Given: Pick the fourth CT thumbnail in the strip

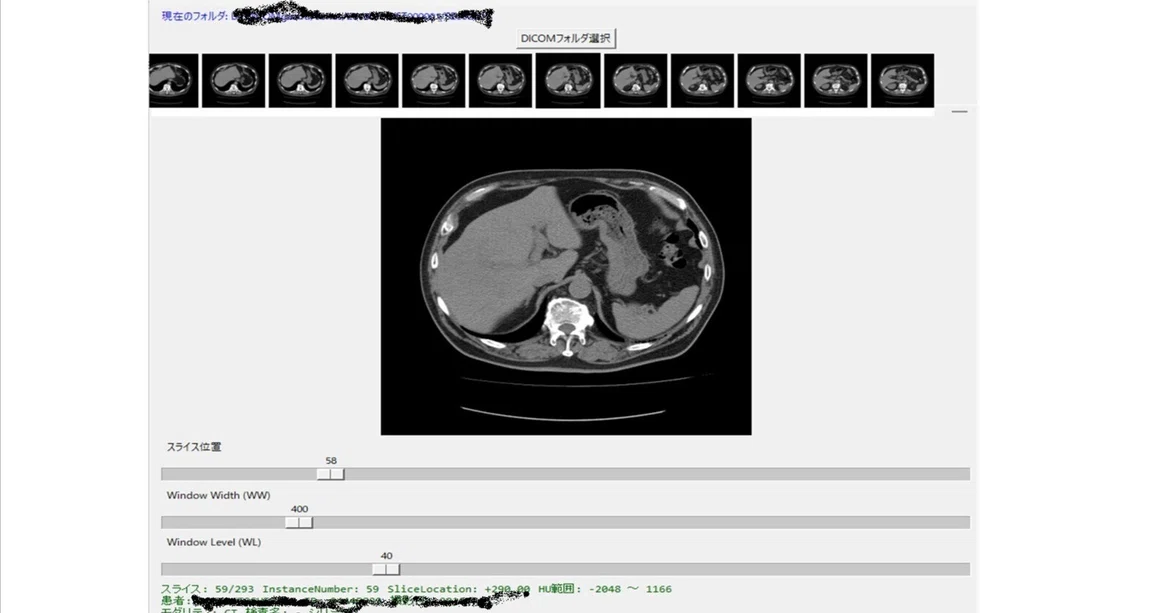Looking at the screenshot, I should [367, 81].
